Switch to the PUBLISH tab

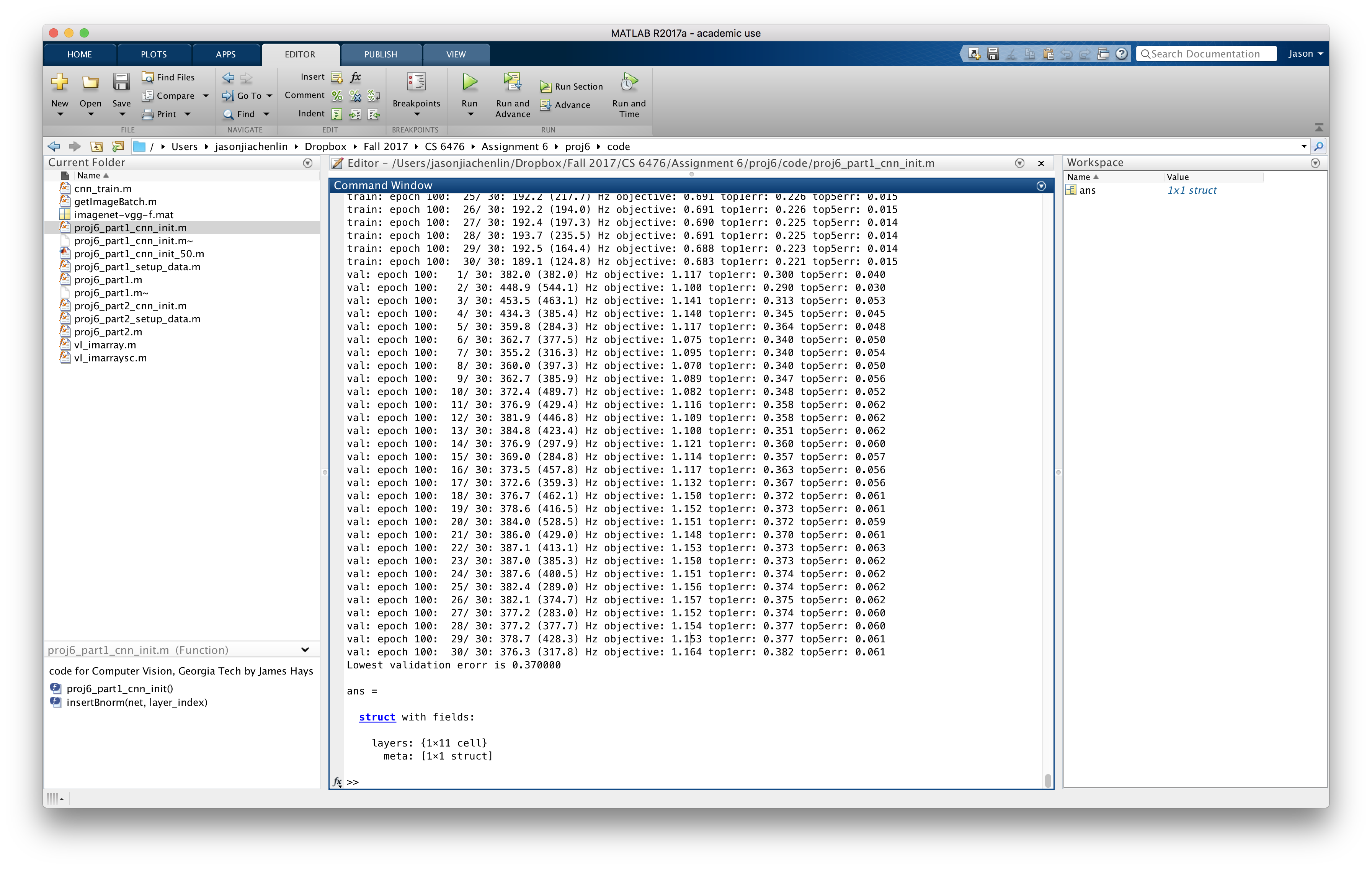pos(380,54)
